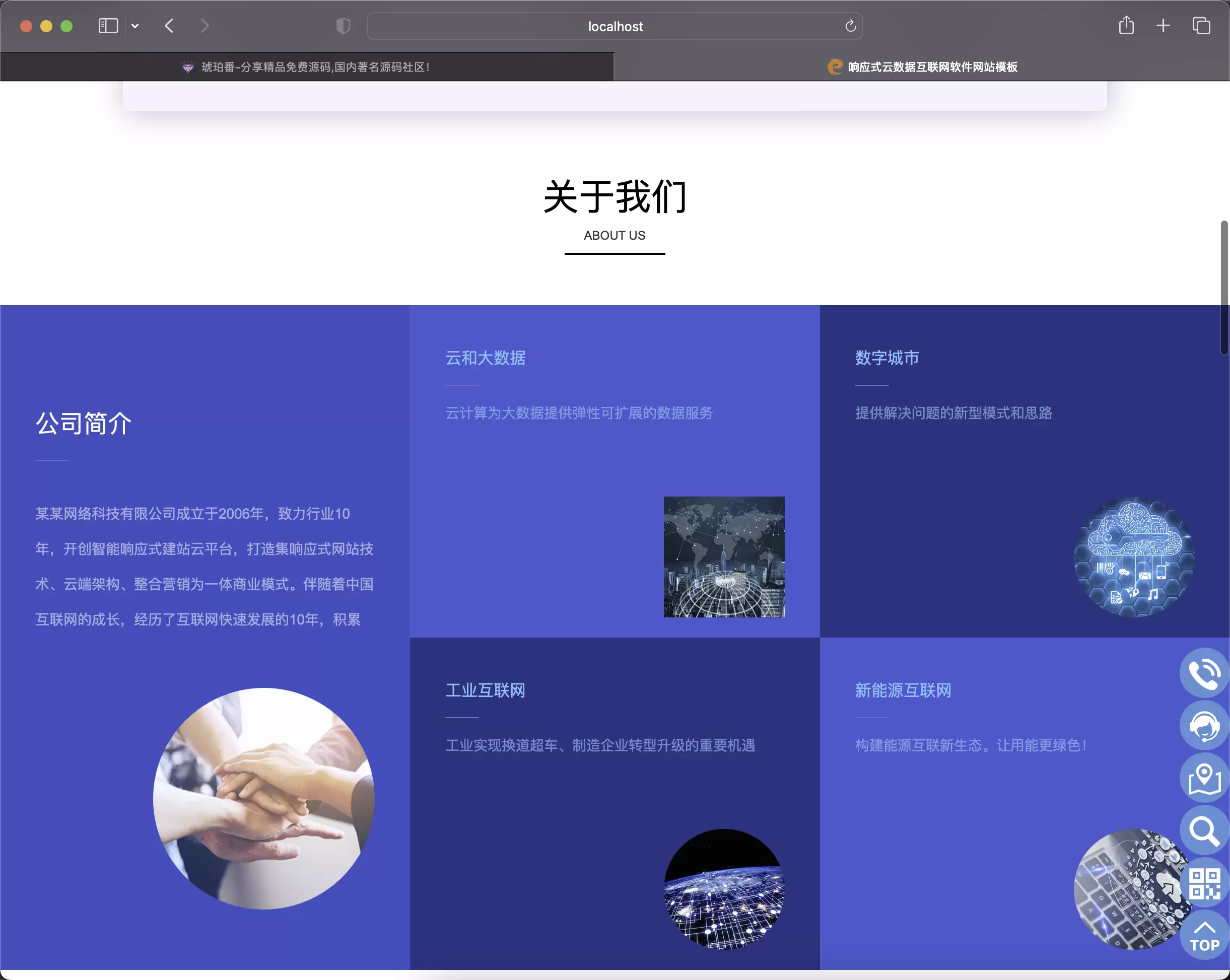Click the 响应式云数据互联网软件网站模板 tab

tap(922, 67)
